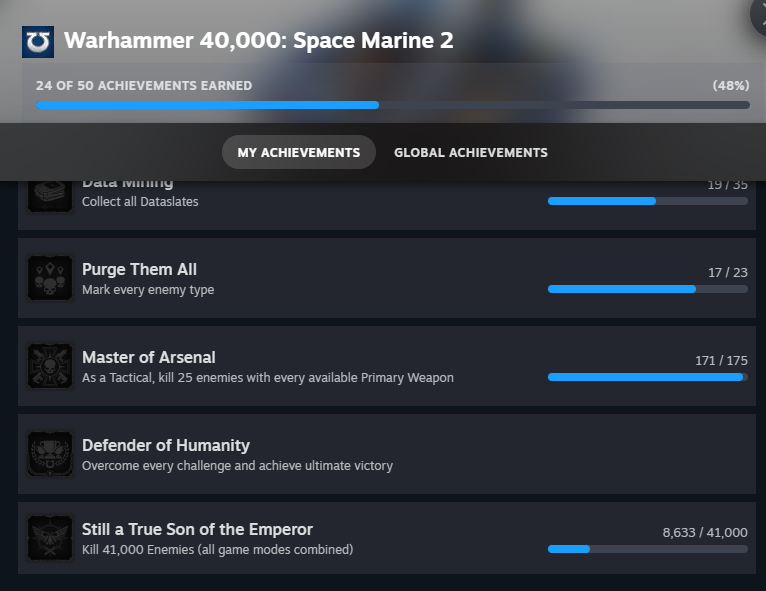Click the Data Mining 19/35 progress bar
766x591 pixels.
click(647, 201)
